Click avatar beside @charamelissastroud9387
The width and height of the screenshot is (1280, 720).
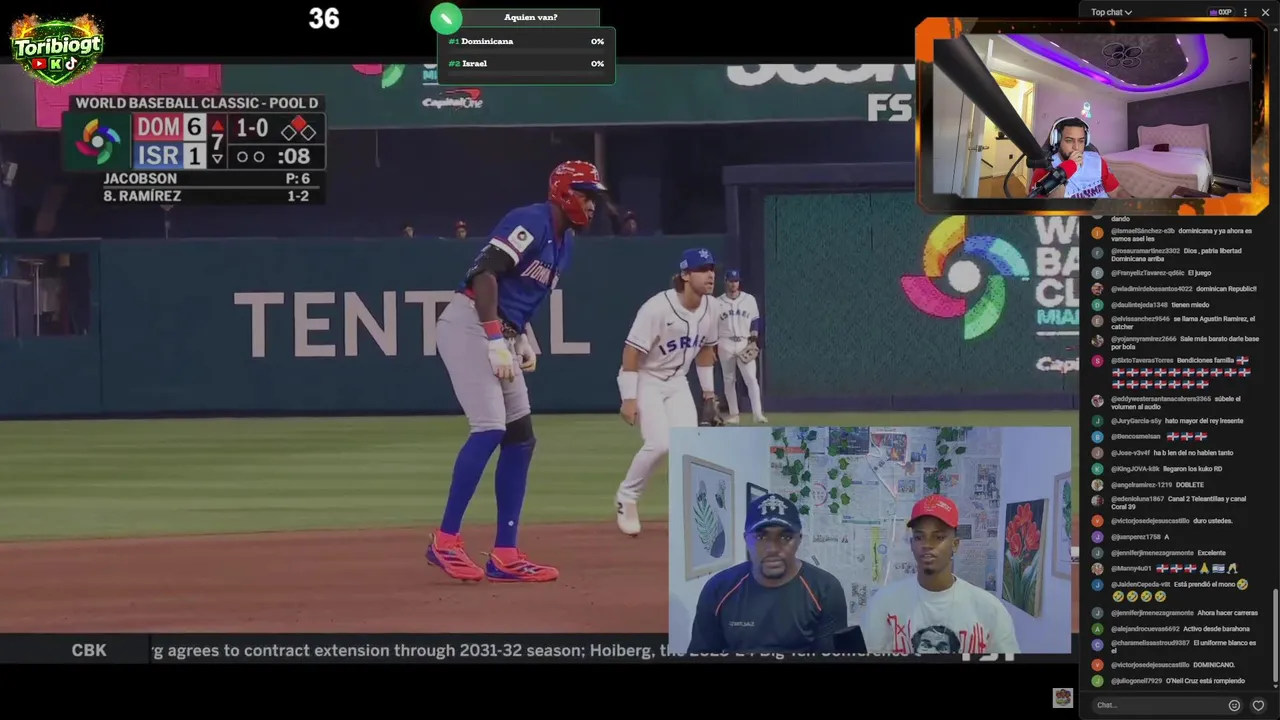click(1097, 645)
